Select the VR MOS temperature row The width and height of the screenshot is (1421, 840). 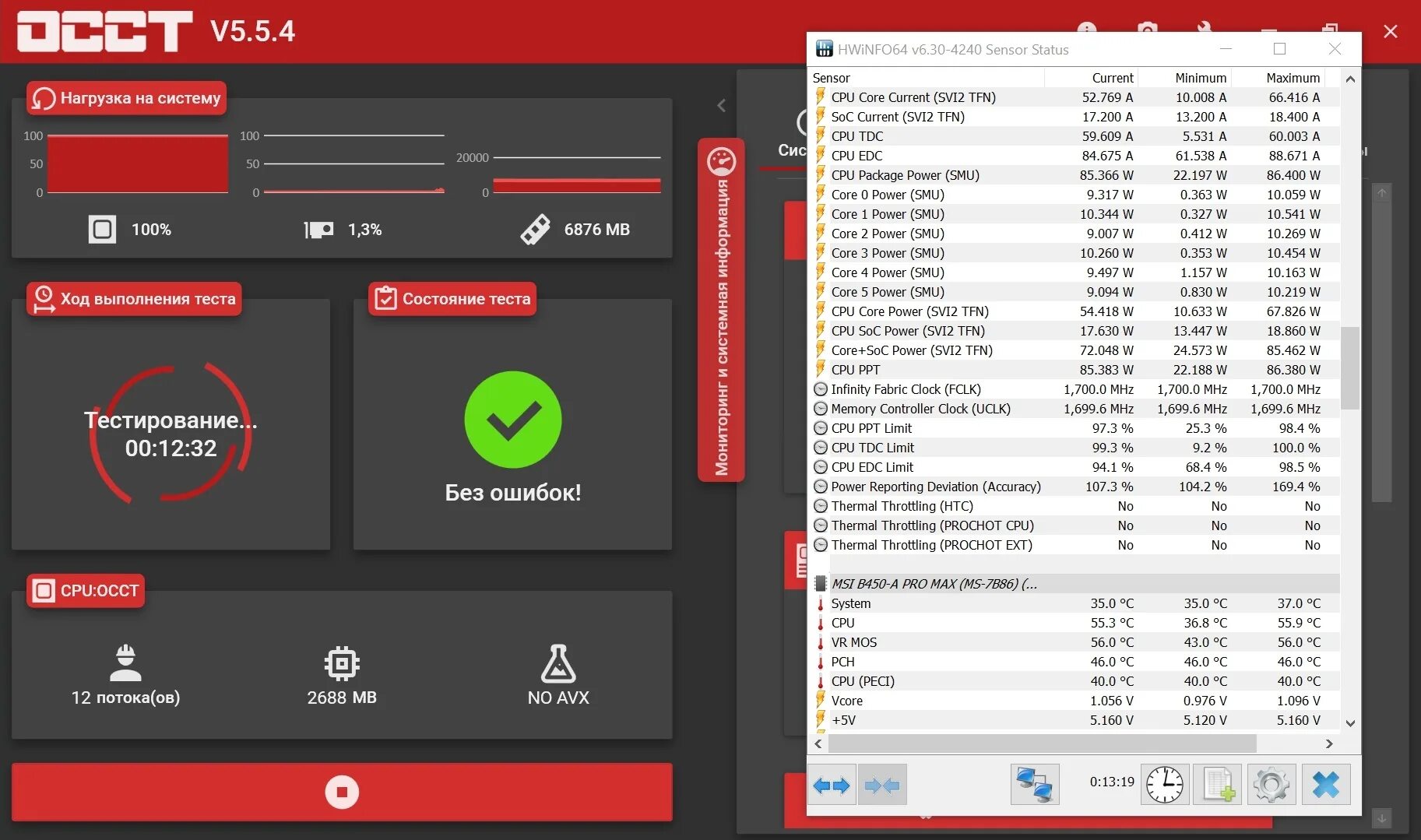(1075, 642)
